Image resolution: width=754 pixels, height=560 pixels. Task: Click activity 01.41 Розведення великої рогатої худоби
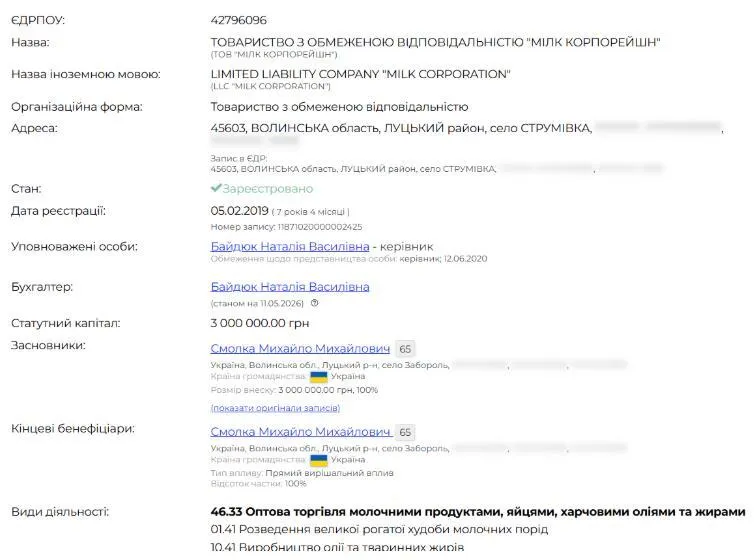click(379, 529)
